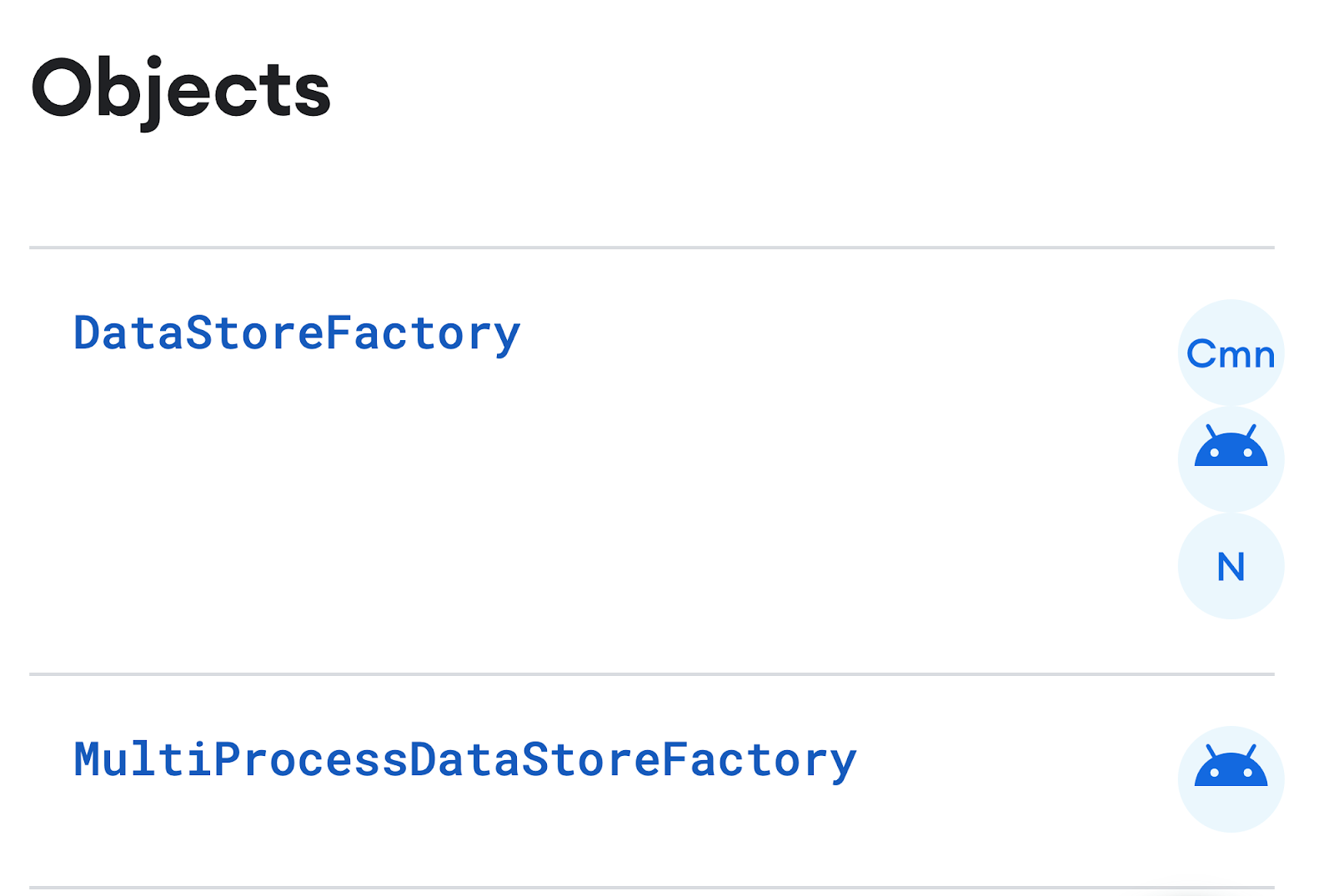Open the MultiProcessDataStoreFactory object link

click(465, 760)
